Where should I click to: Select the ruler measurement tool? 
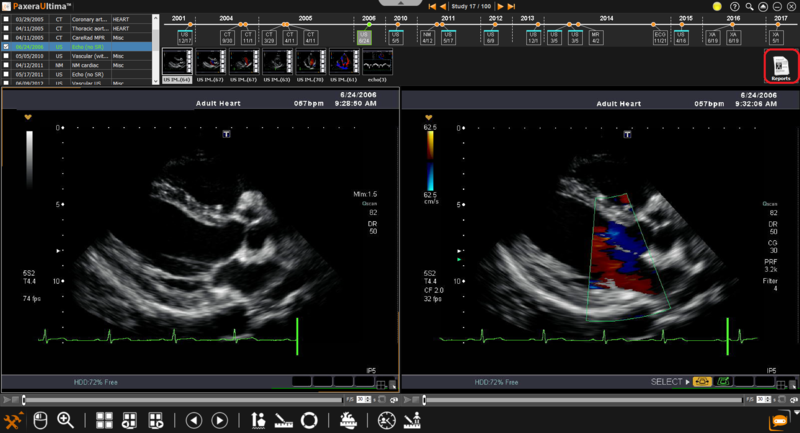284,420
